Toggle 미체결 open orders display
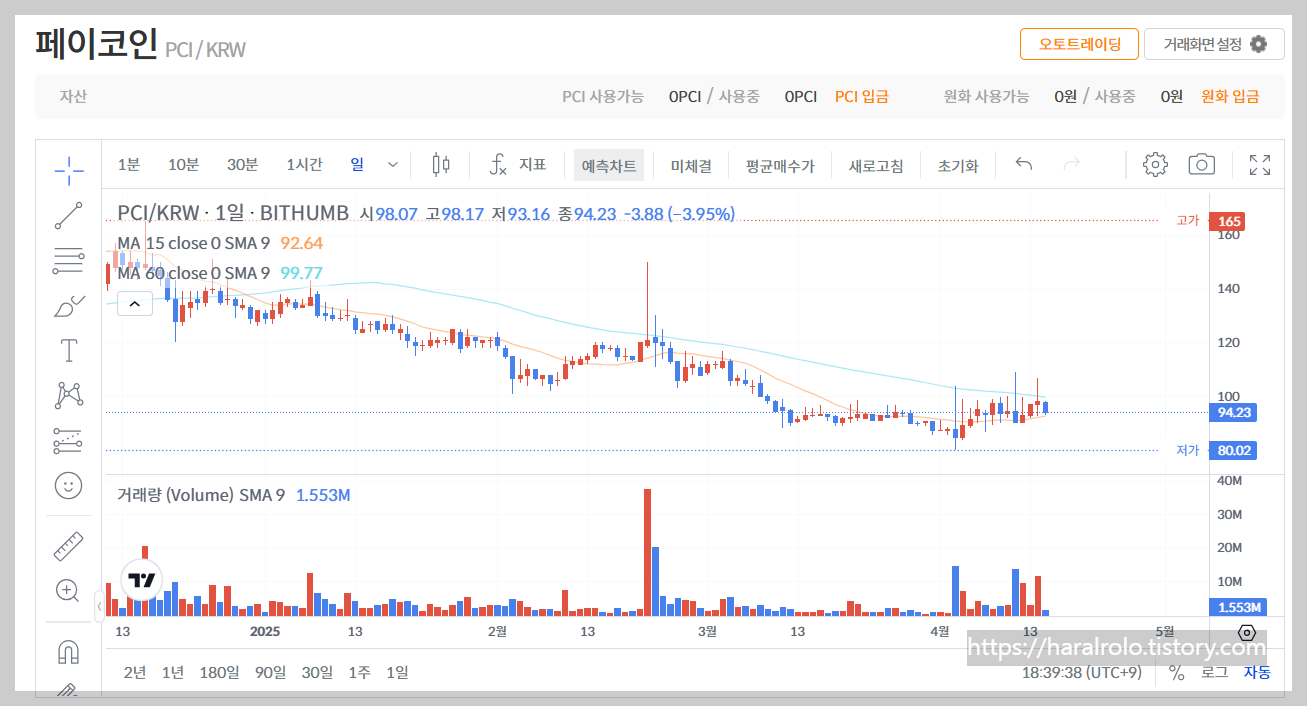This screenshot has width=1307, height=706. click(x=691, y=166)
